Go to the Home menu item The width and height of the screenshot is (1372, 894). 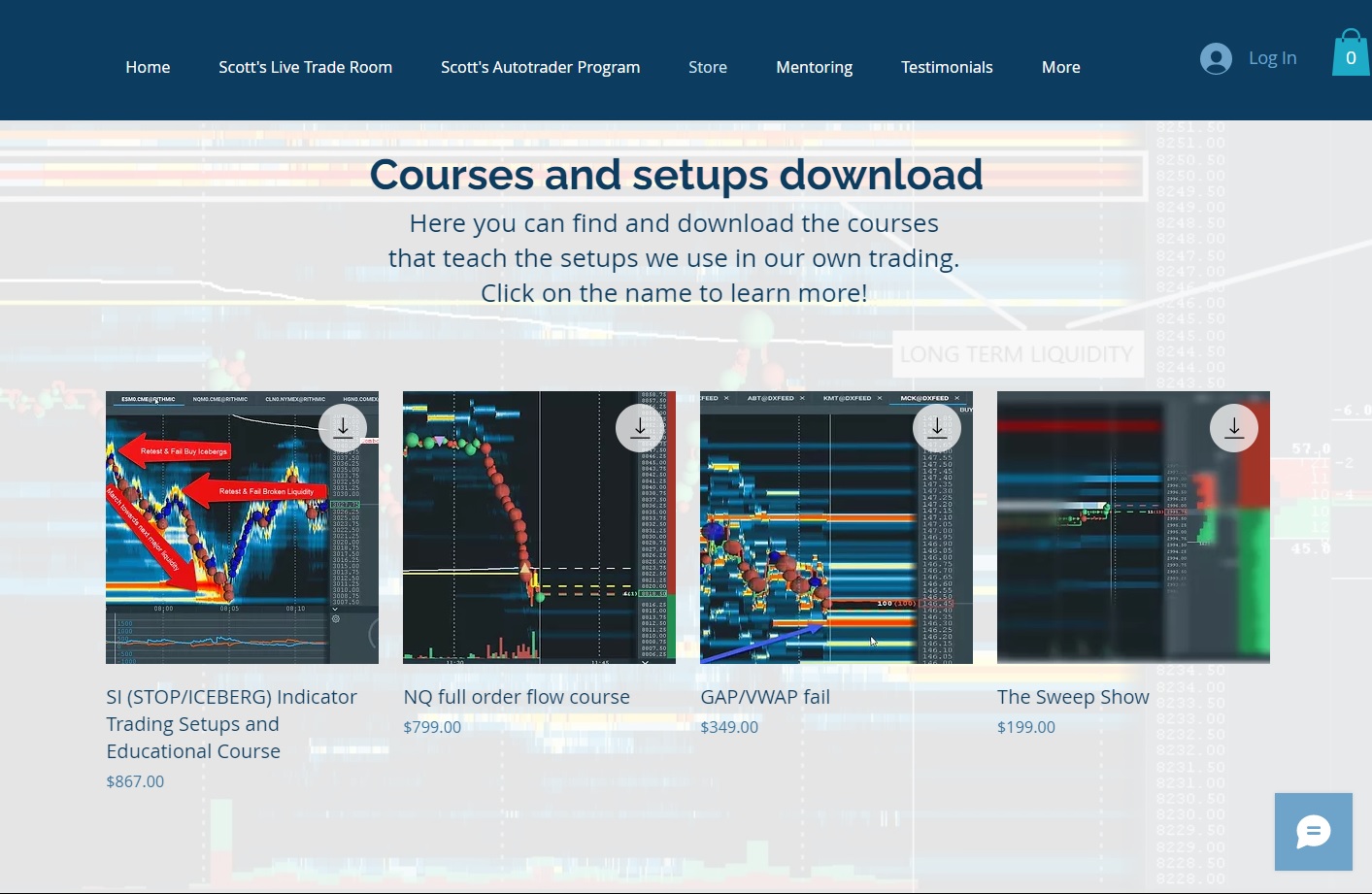coord(148,67)
